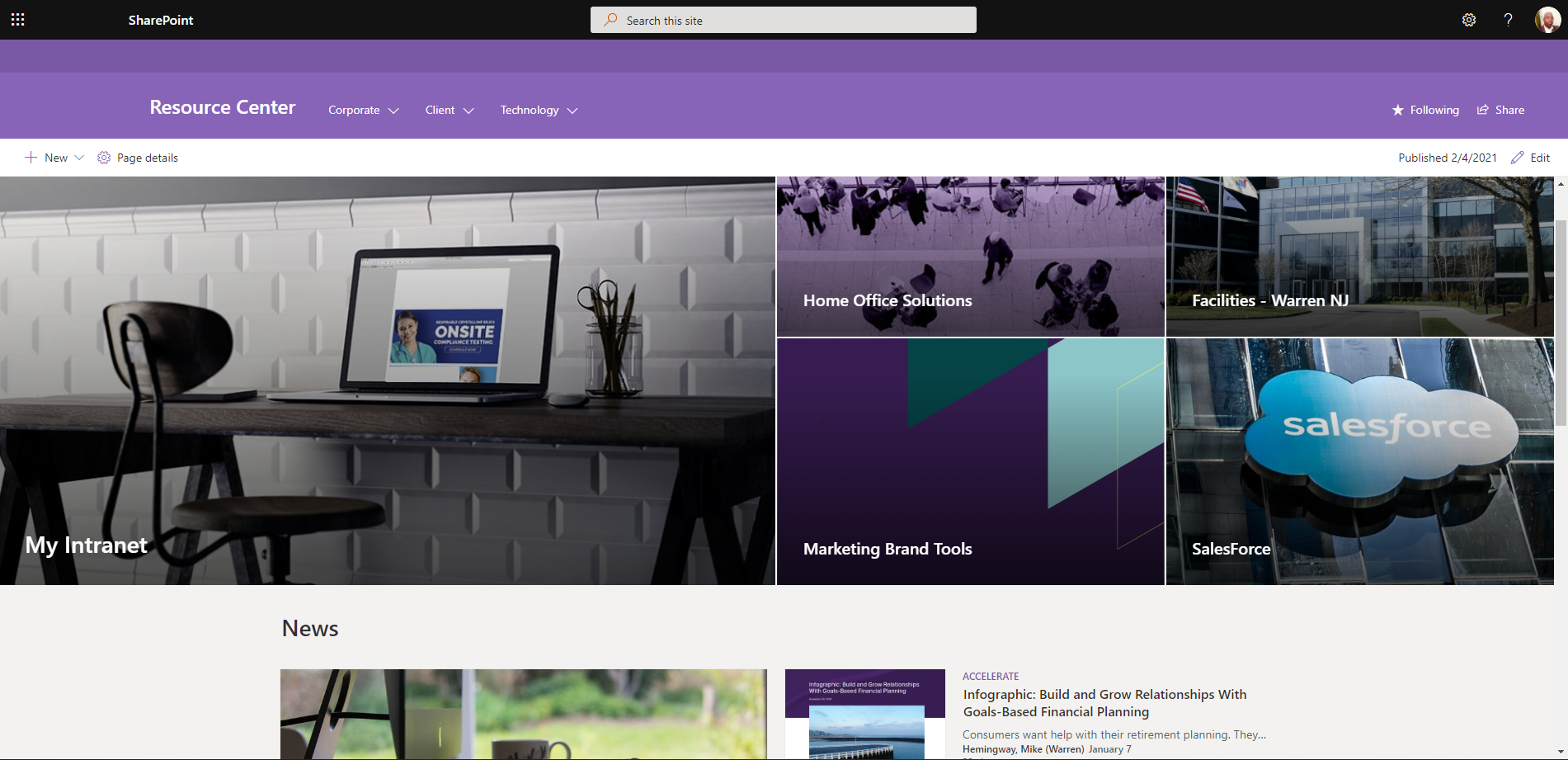Viewport: 1568px width, 760px height.
Task: Open the Home Office Solutions tile
Action: [970, 257]
